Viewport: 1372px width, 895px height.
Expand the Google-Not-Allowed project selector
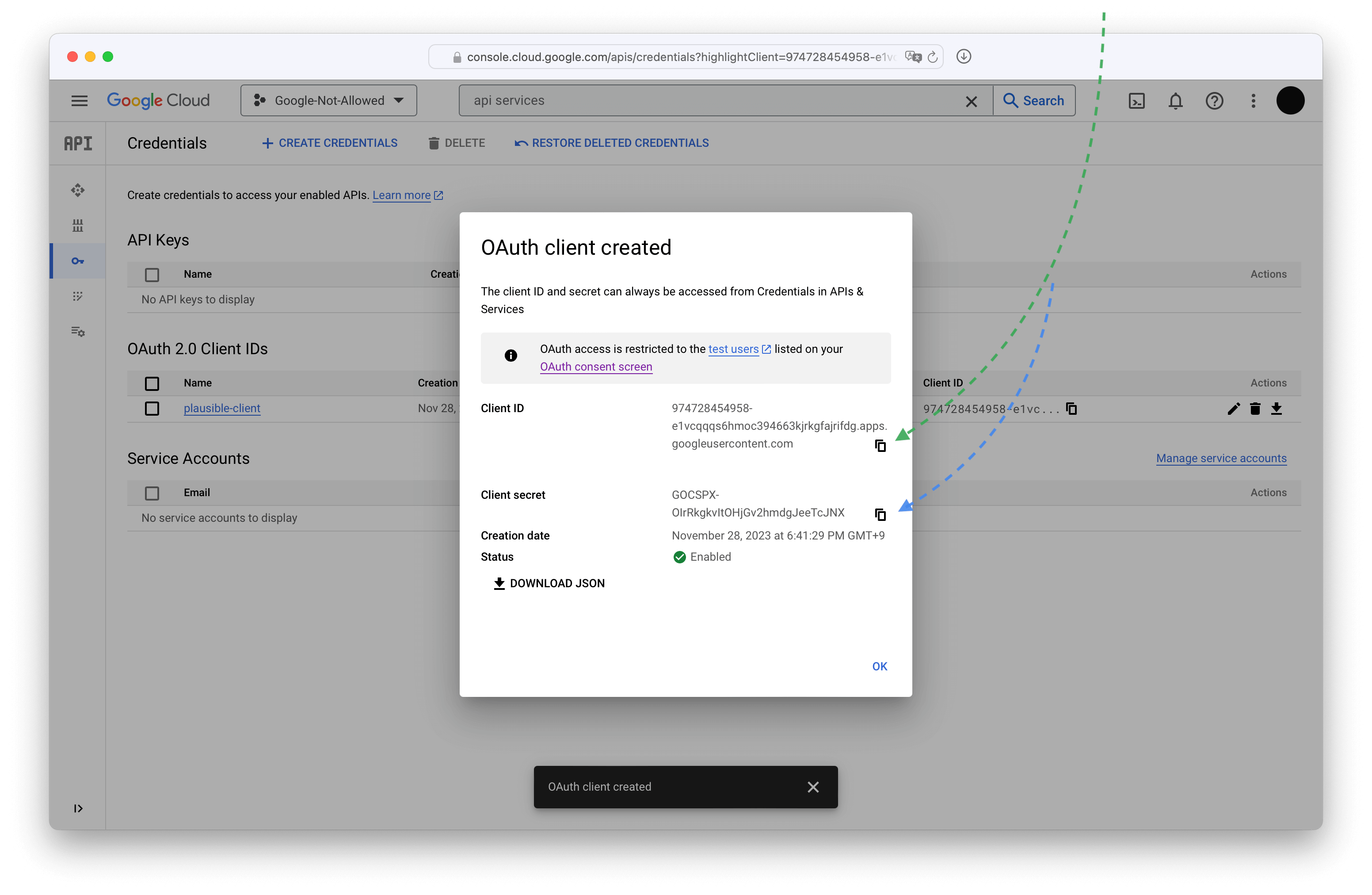(x=328, y=101)
